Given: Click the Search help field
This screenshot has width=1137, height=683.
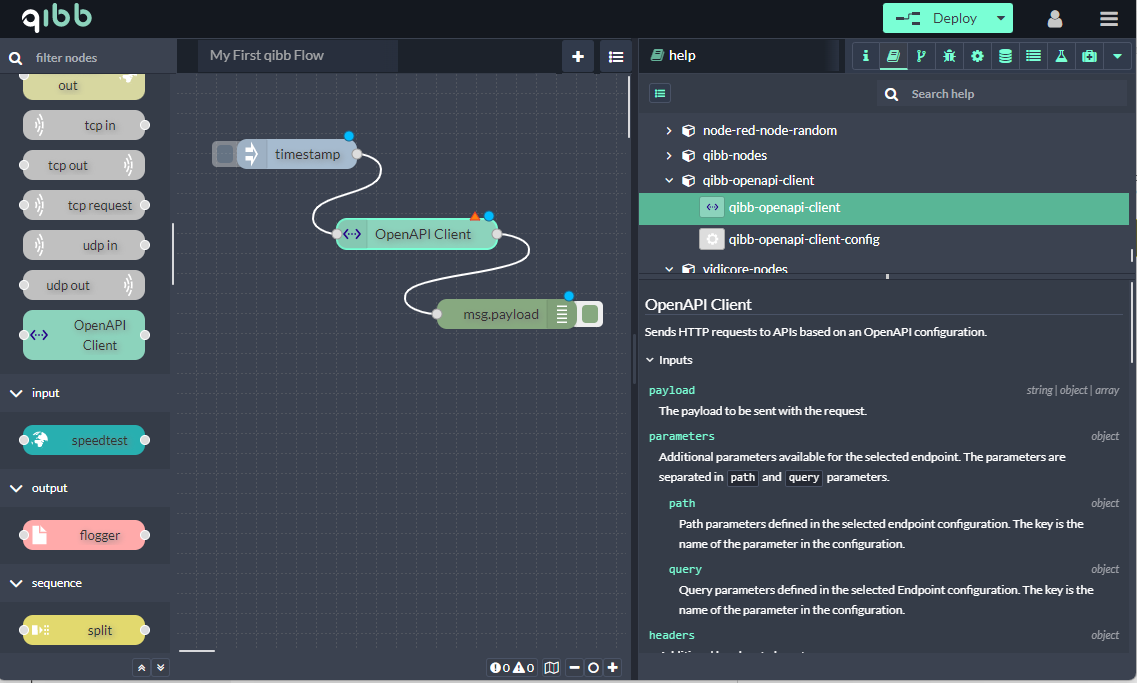Looking at the screenshot, I should pyautogui.click(x=1001, y=94).
